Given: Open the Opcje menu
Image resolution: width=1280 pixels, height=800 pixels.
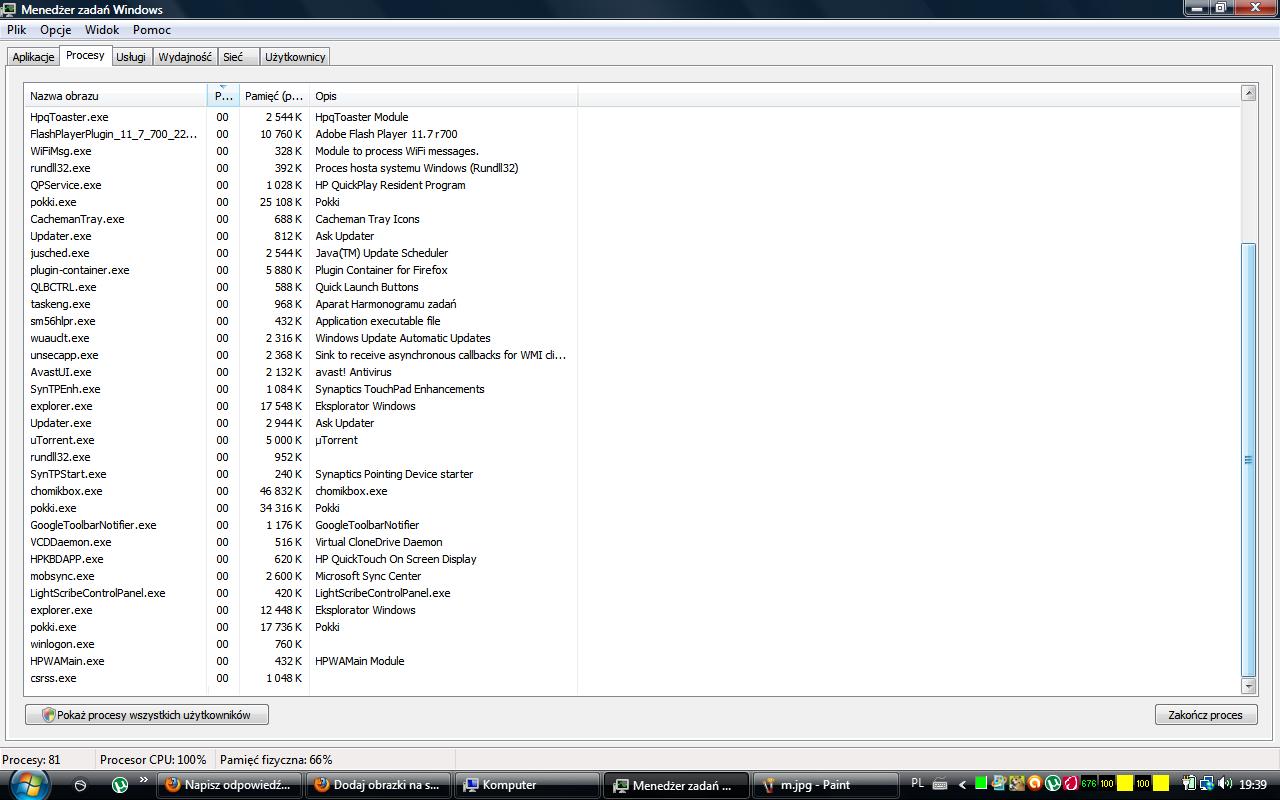Looking at the screenshot, I should coord(55,30).
